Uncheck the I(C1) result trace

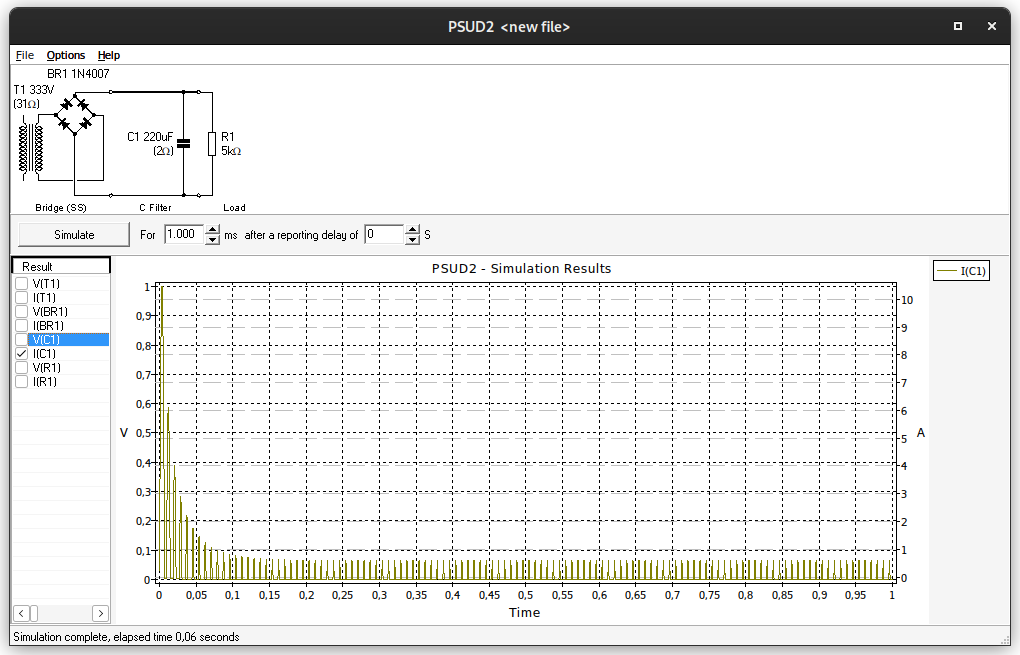point(22,354)
